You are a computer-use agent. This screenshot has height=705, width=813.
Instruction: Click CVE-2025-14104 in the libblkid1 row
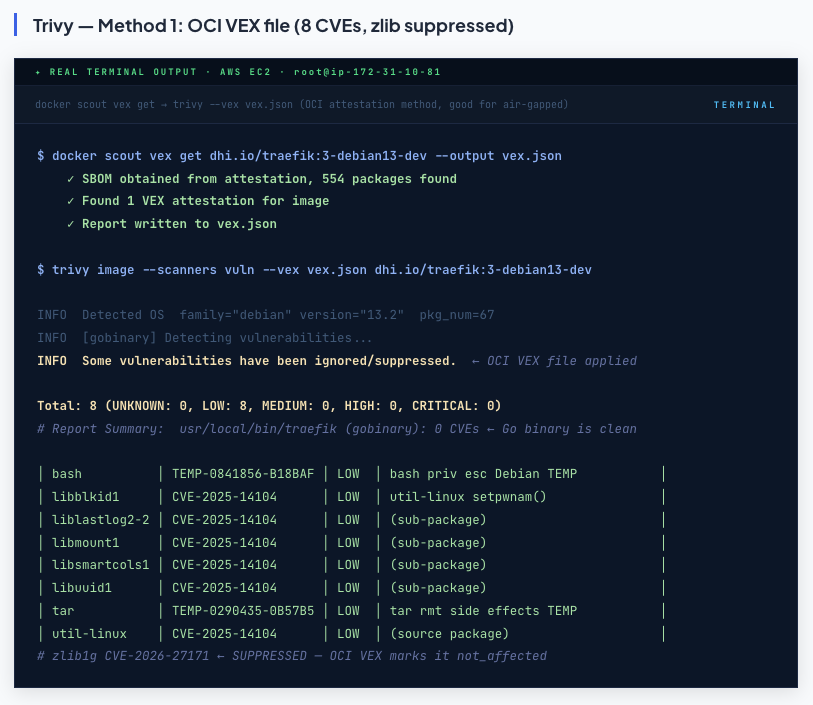tap(224, 497)
